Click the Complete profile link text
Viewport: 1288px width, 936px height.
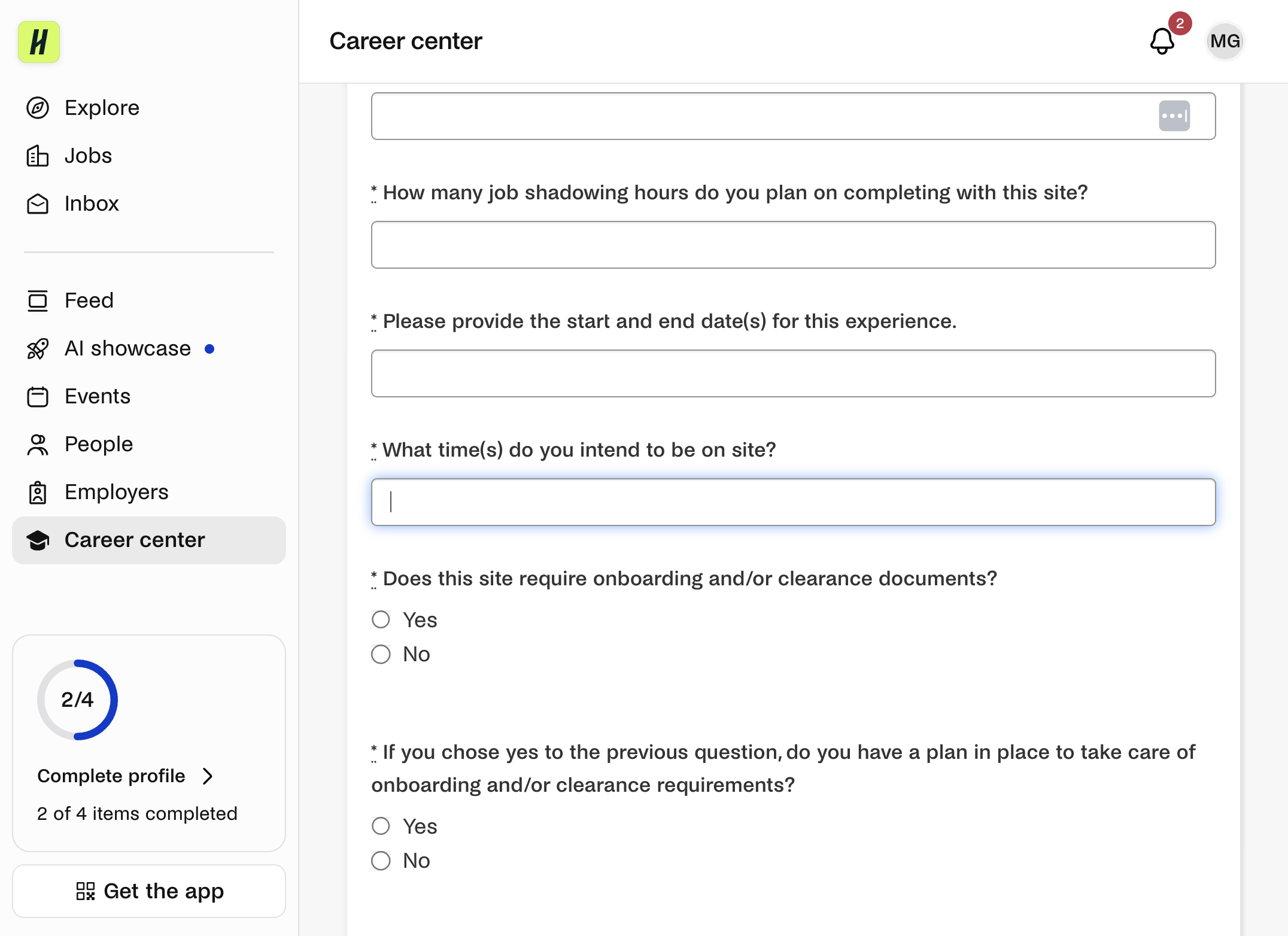tap(111, 776)
